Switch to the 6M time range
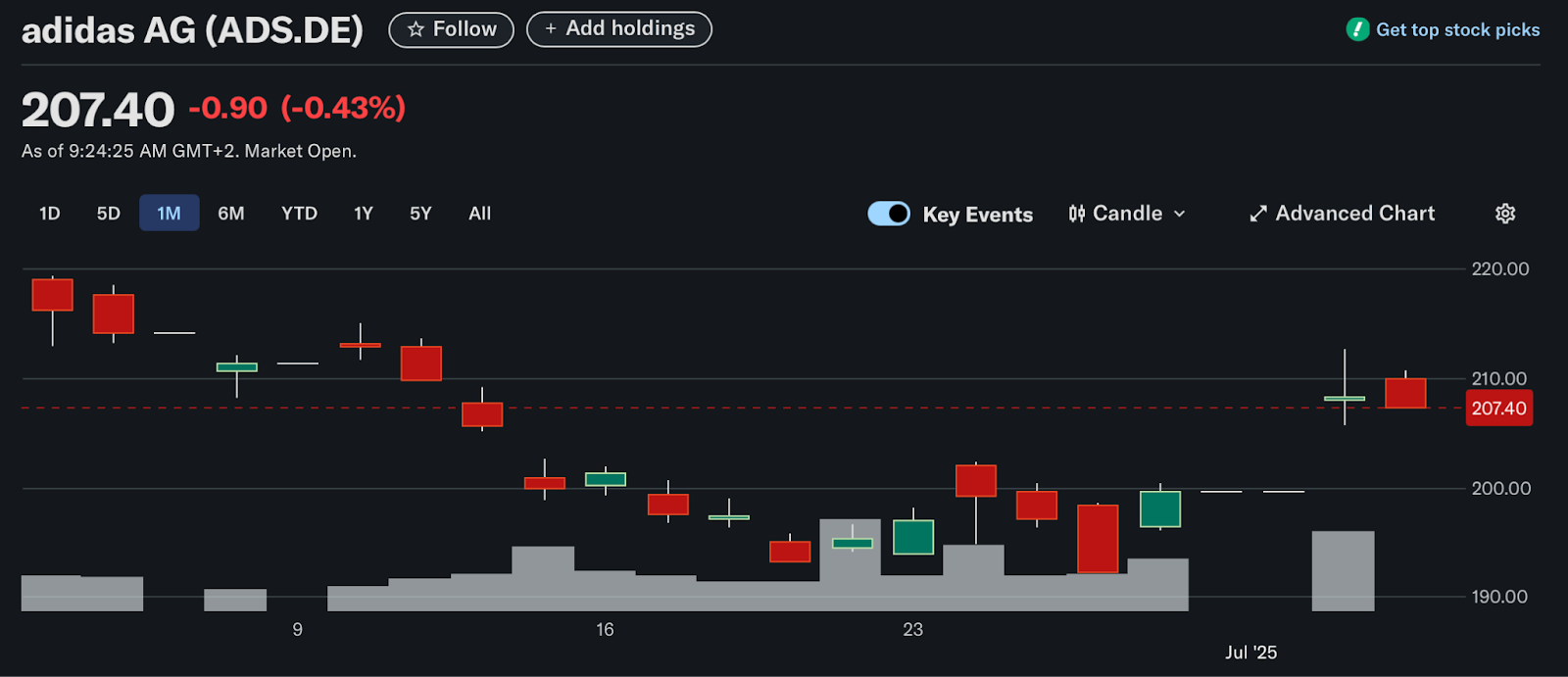1568x677 pixels. pyautogui.click(x=231, y=214)
